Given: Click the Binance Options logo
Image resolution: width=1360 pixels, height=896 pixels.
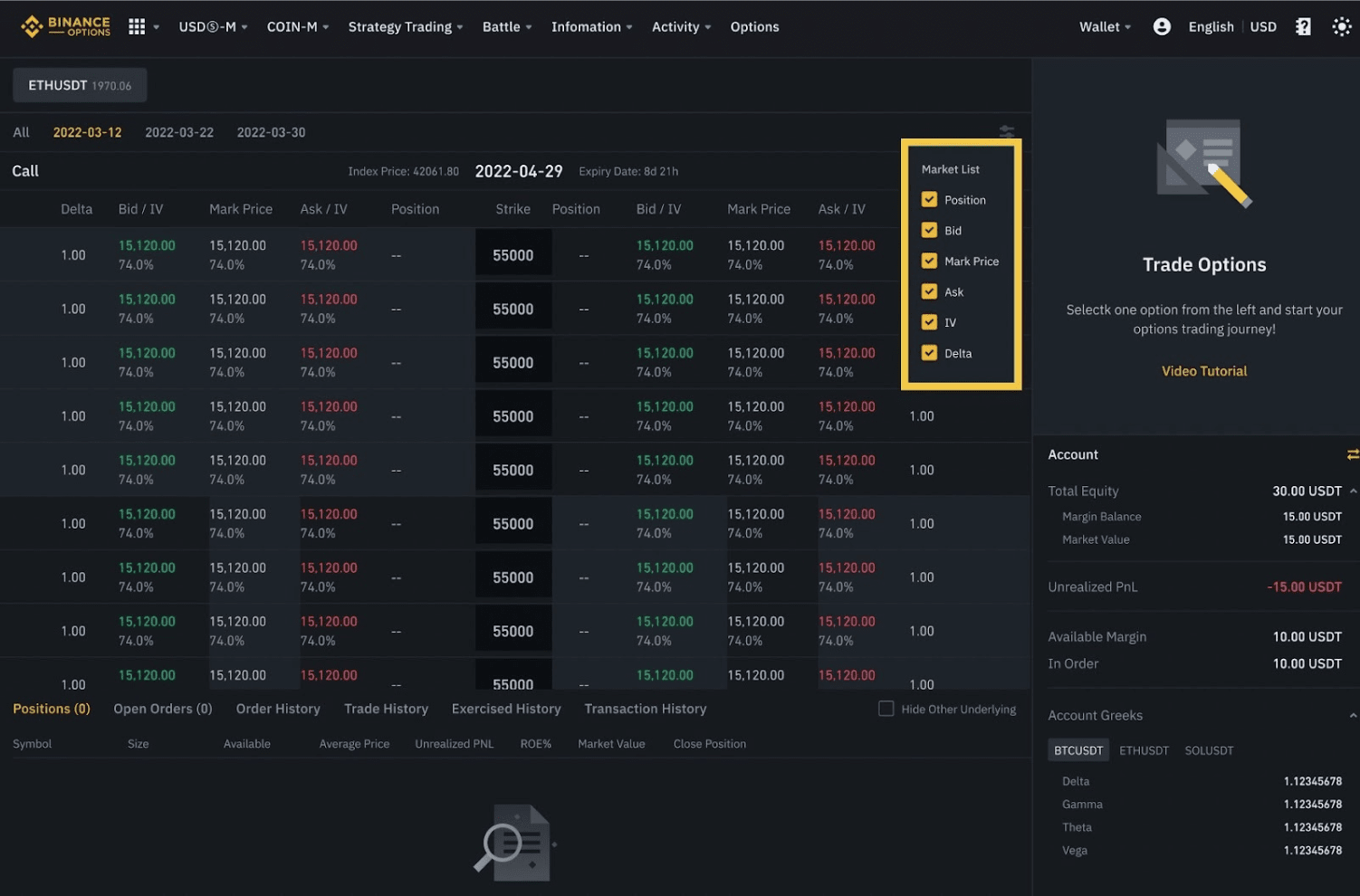Looking at the screenshot, I should click(x=65, y=27).
